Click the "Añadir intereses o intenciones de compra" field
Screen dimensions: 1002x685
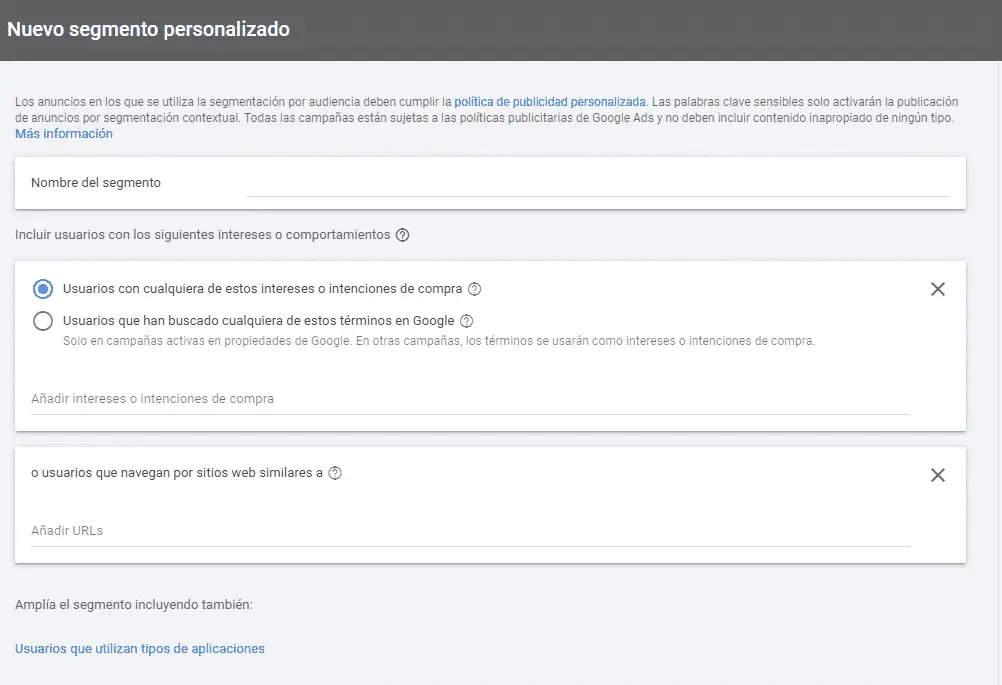click(470, 399)
